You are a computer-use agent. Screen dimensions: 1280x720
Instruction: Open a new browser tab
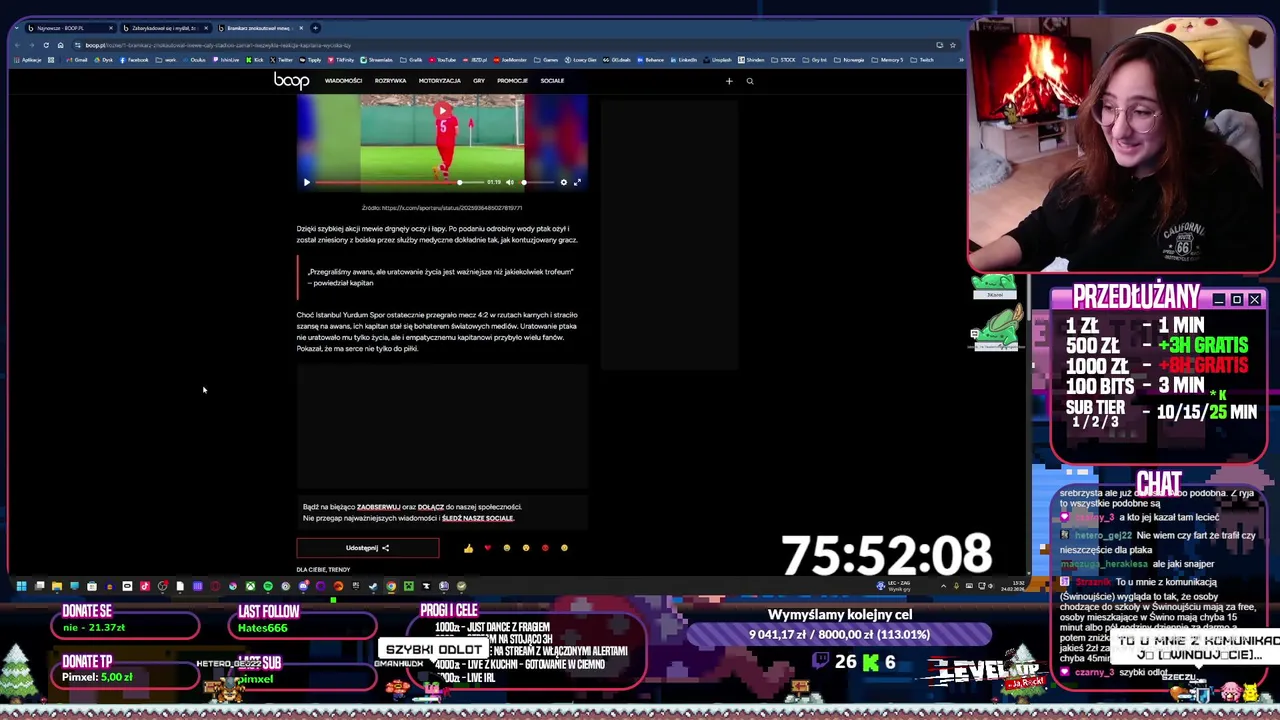315,28
